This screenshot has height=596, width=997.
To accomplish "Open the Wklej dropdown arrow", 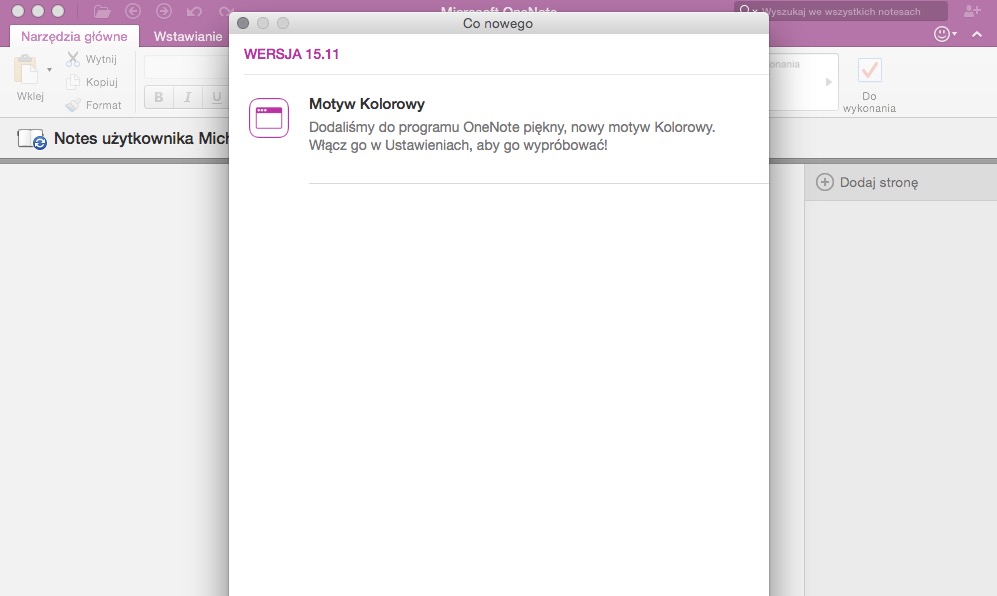I will pyautogui.click(x=49, y=70).
